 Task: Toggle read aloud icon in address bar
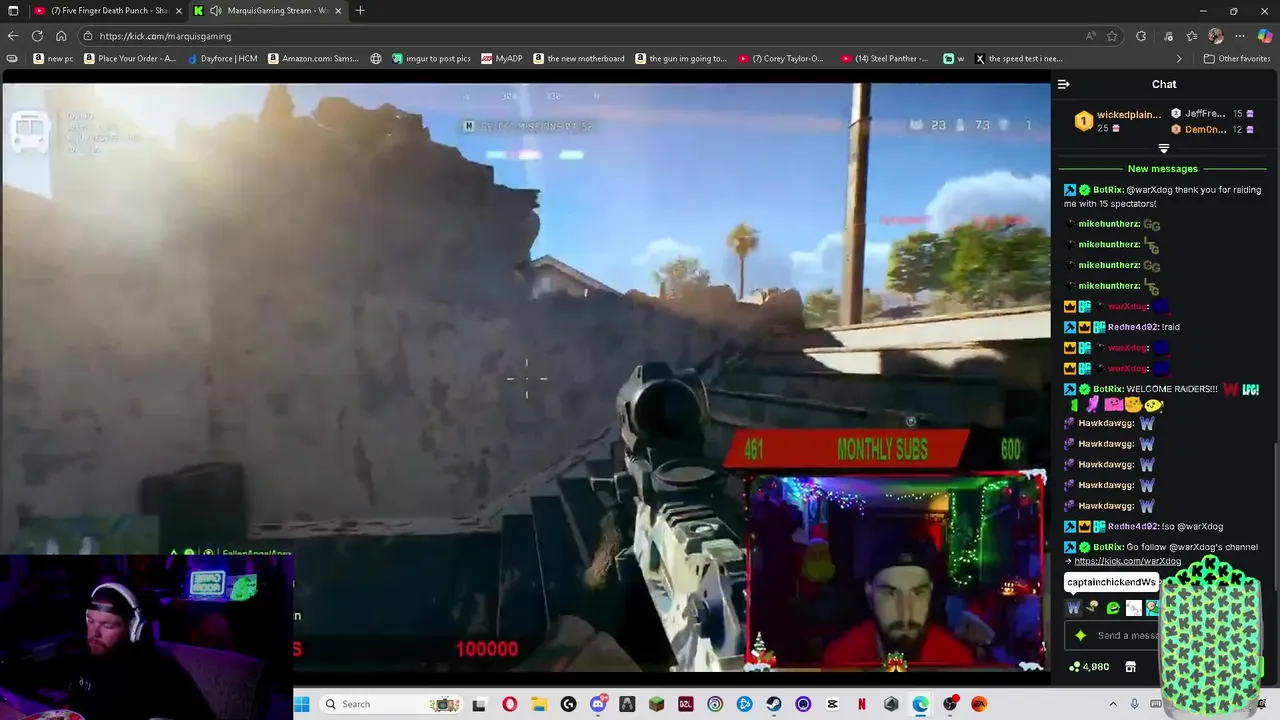(x=1091, y=36)
